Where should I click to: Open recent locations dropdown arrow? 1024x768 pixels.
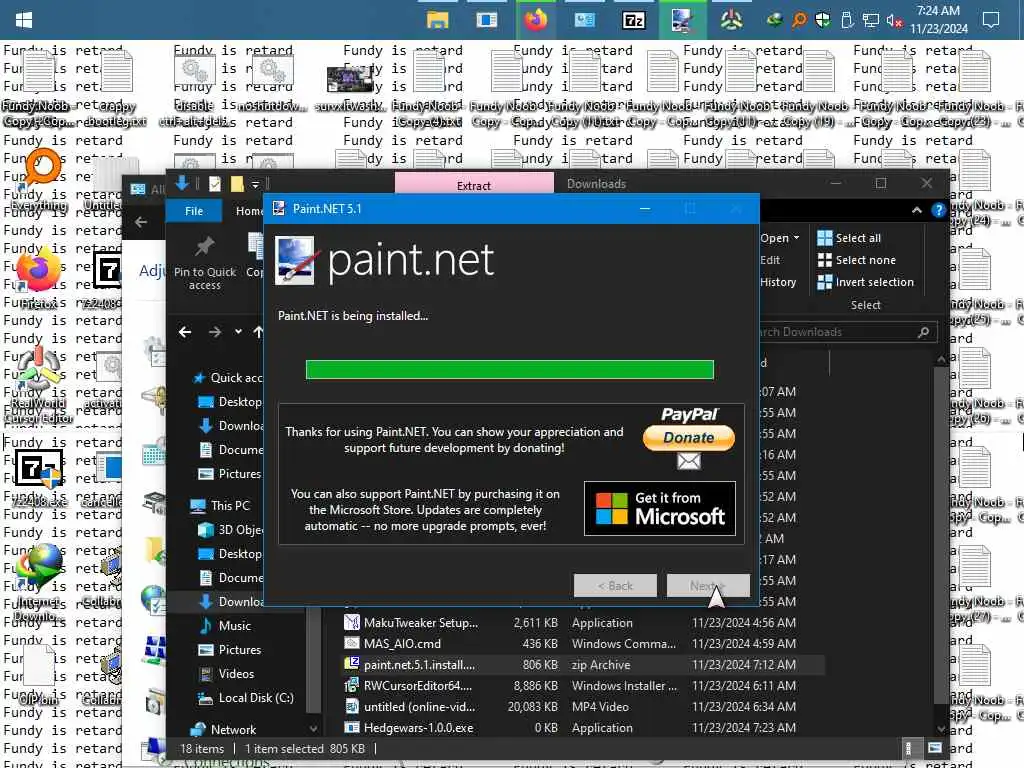coord(238,332)
